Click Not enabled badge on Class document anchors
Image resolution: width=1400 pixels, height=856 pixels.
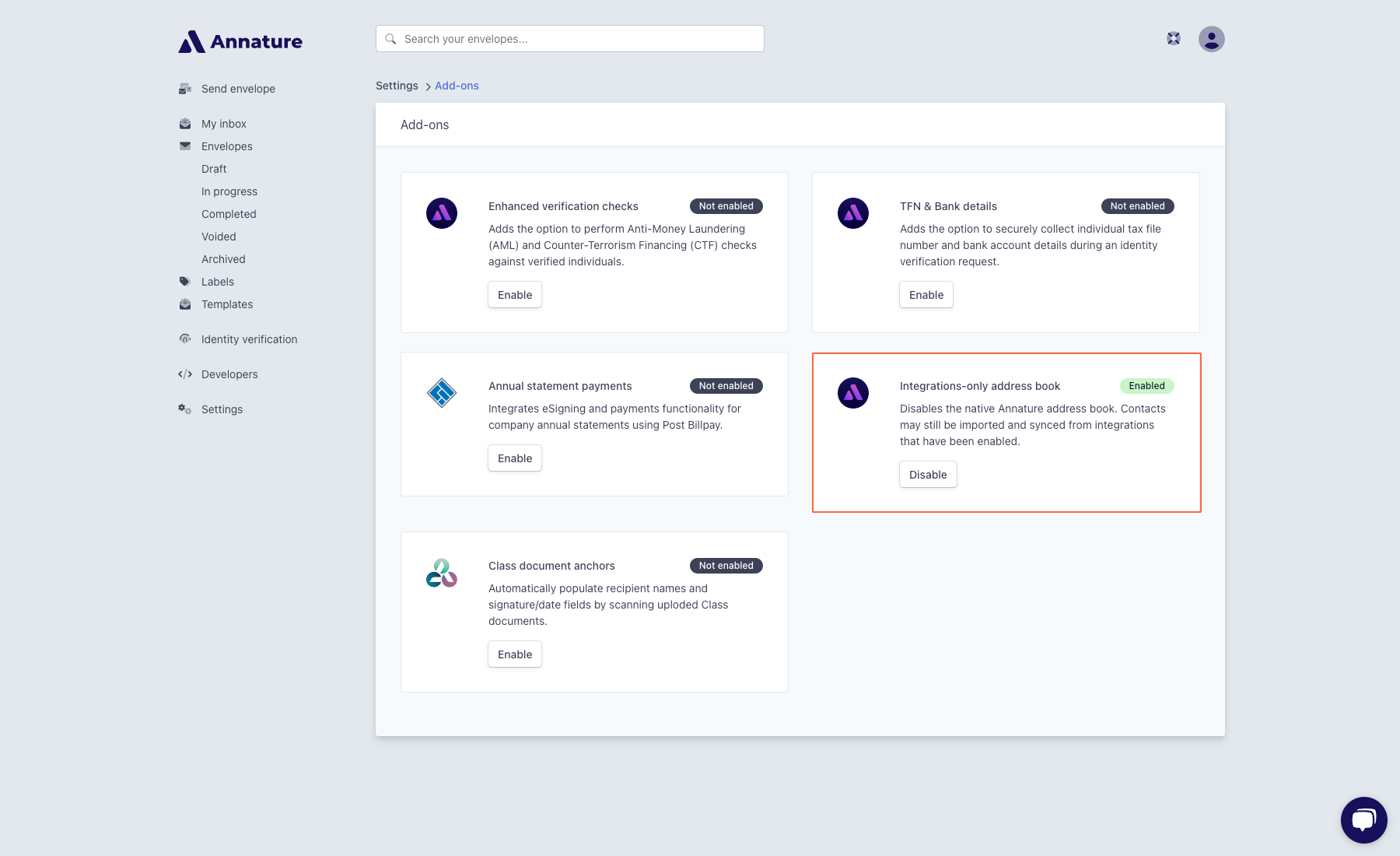726,566
